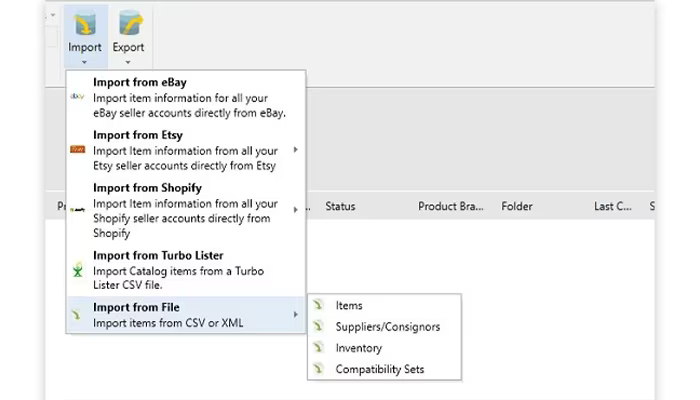The image size is (700, 400).
Task: Open the Import from Shopify submenu arrow
Action: click(x=296, y=210)
